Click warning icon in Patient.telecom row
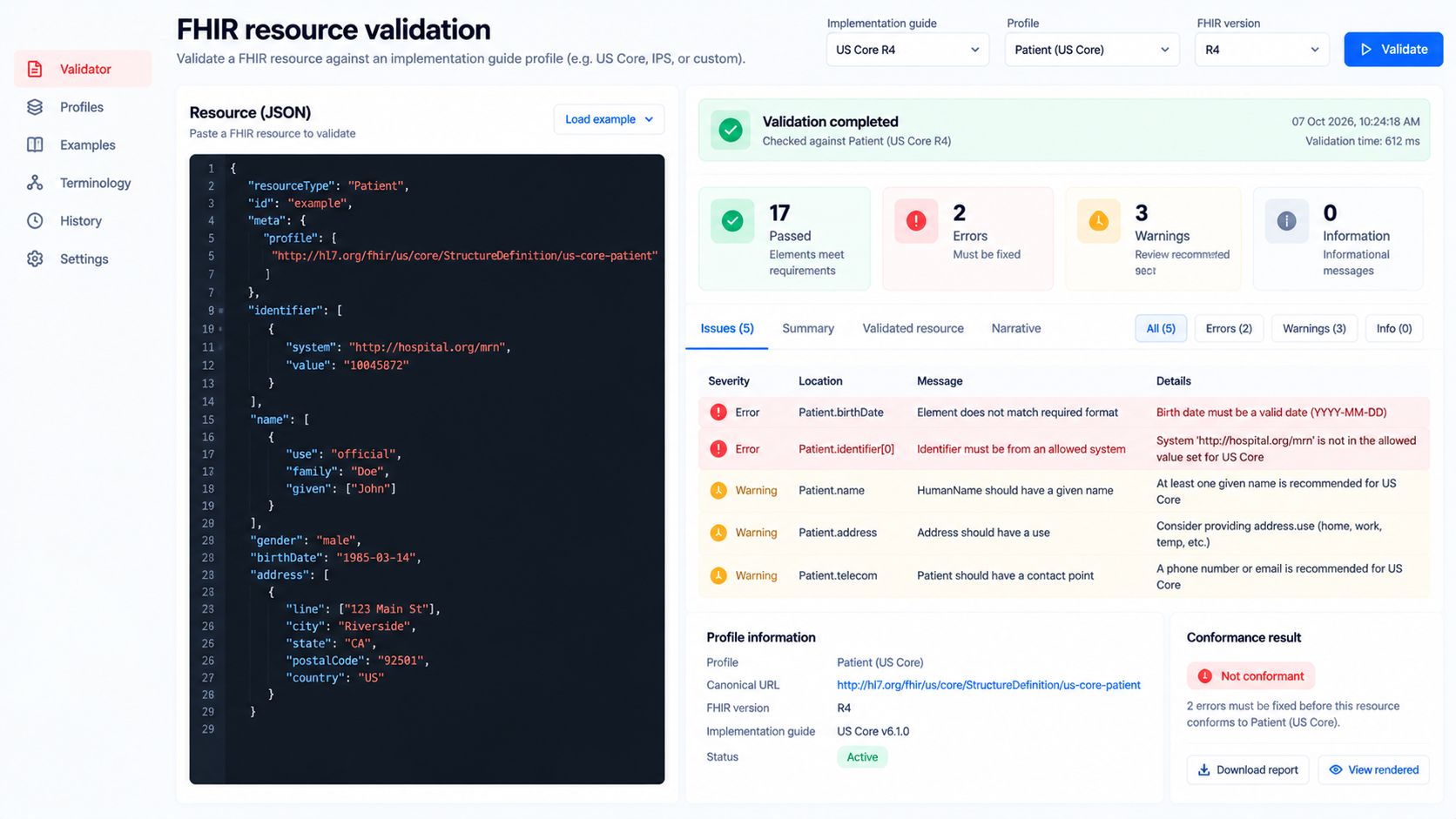 (x=718, y=575)
